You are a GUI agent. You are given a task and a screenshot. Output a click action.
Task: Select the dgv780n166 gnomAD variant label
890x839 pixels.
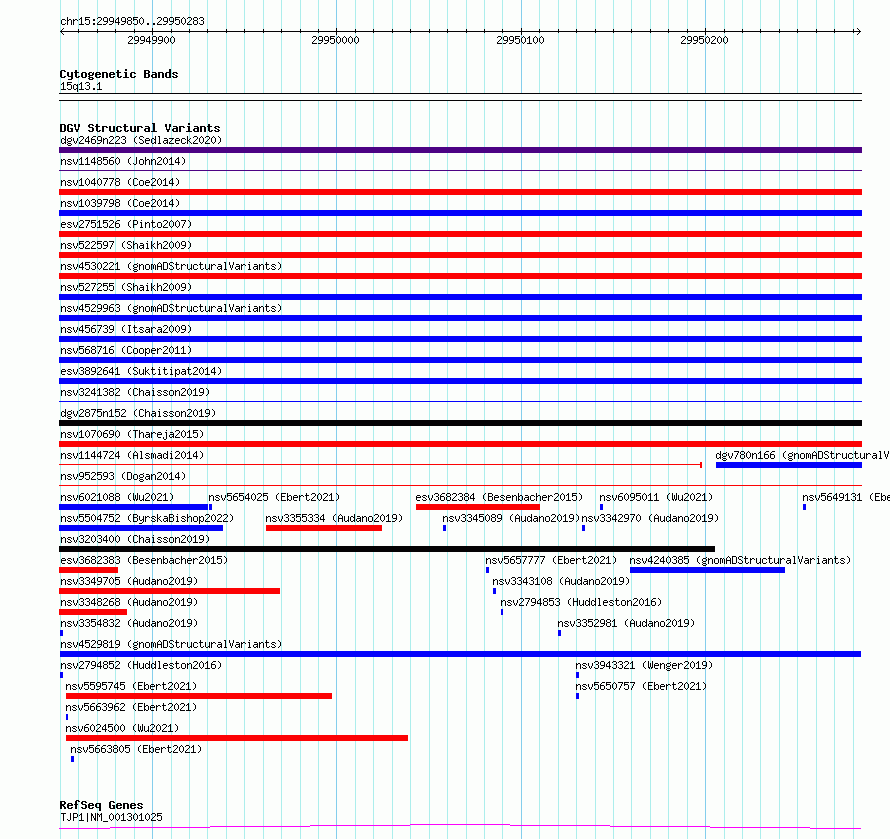click(x=803, y=455)
